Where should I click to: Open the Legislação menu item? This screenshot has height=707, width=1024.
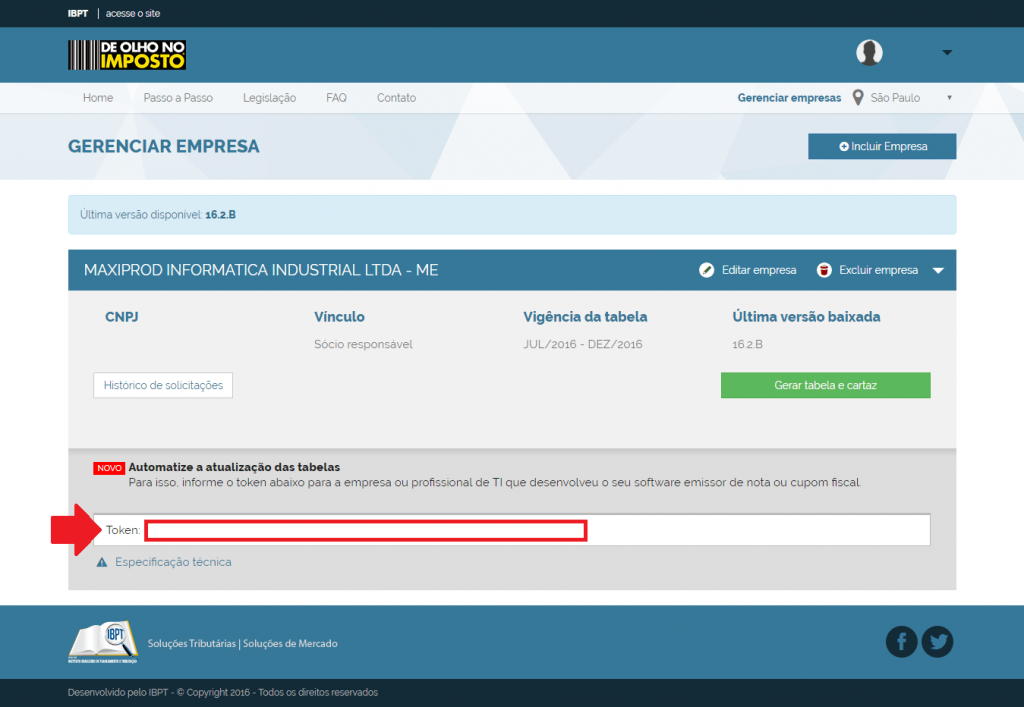pyautogui.click(x=270, y=98)
